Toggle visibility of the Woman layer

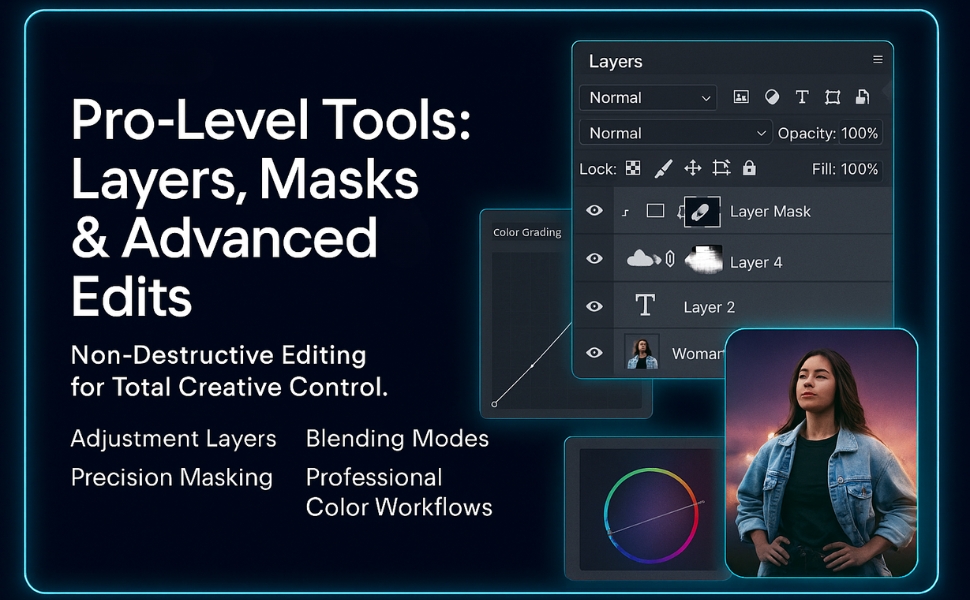click(x=595, y=352)
